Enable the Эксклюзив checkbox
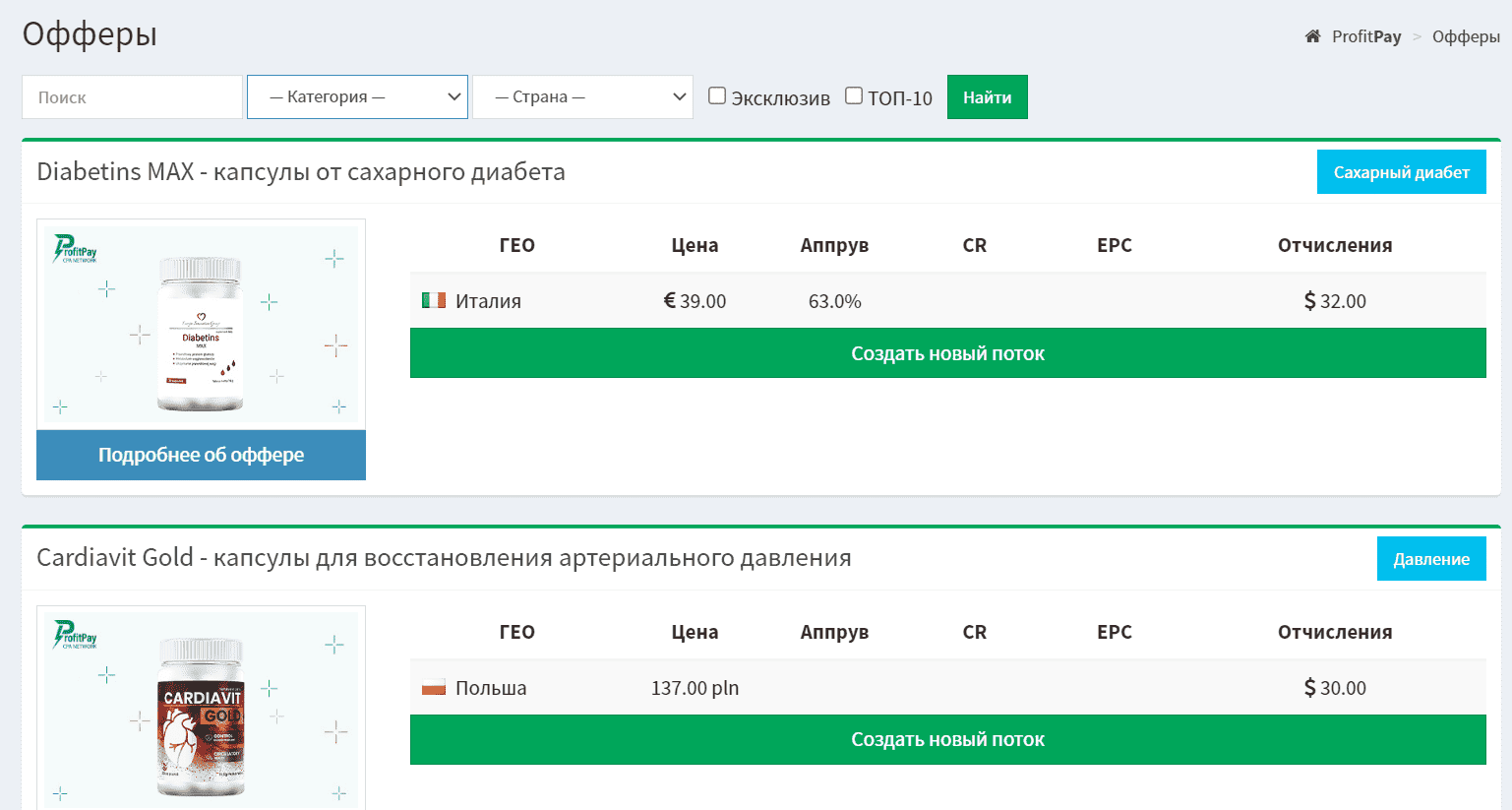This screenshot has height=810, width=1512. pos(717,95)
